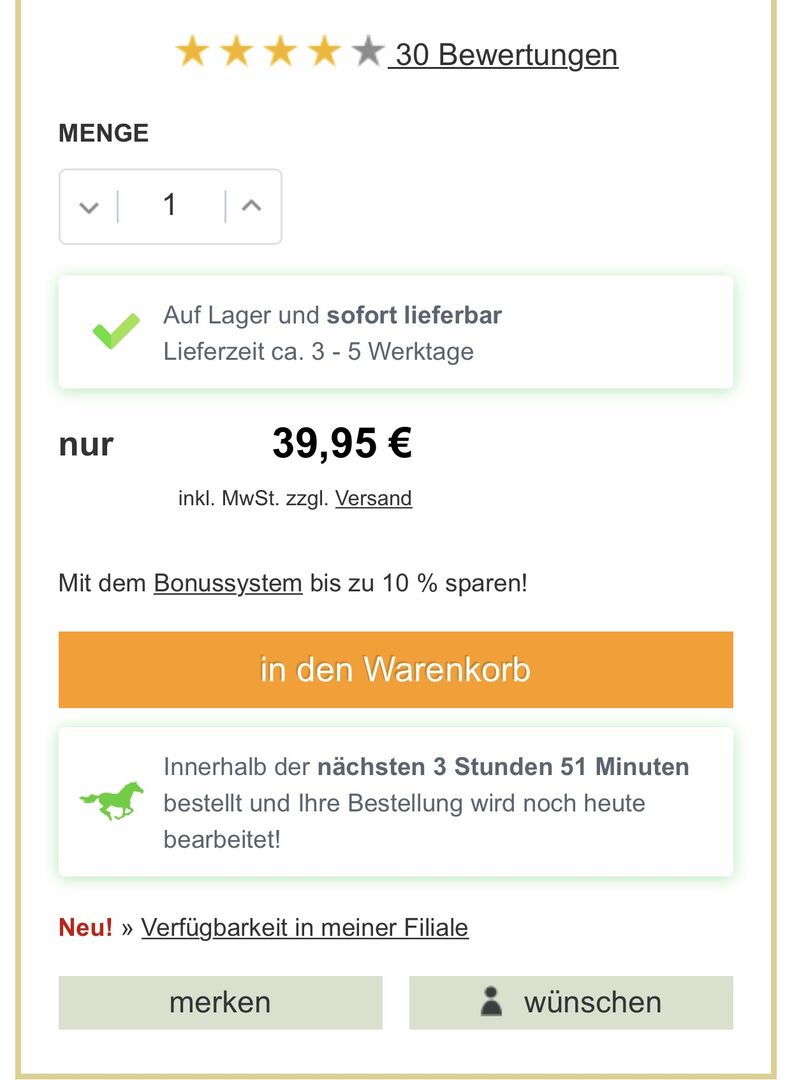Click the fourth gold rating star
The height and width of the screenshot is (1080, 792).
click(x=324, y=51)
